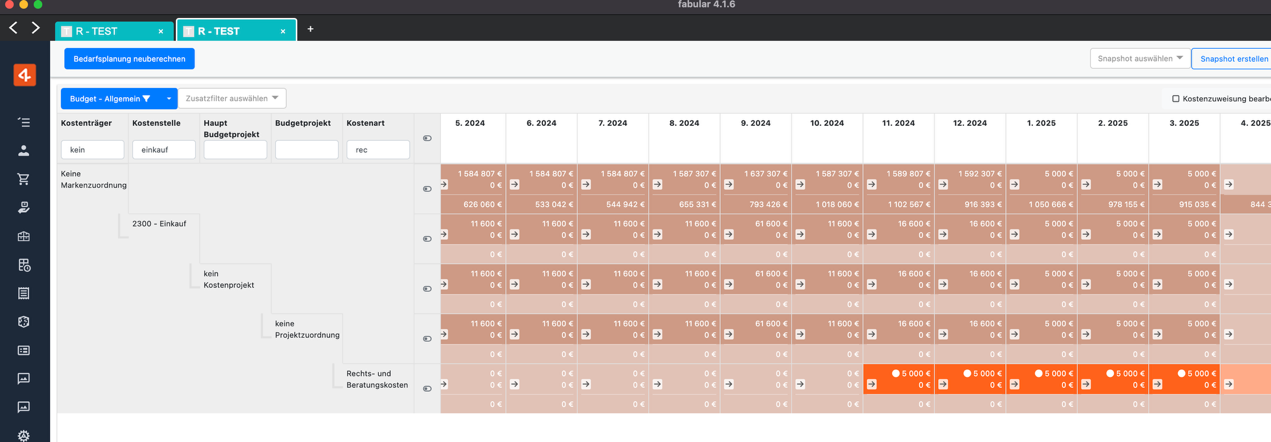Open the caret next to Budget - Allgemein

[168, 98]
